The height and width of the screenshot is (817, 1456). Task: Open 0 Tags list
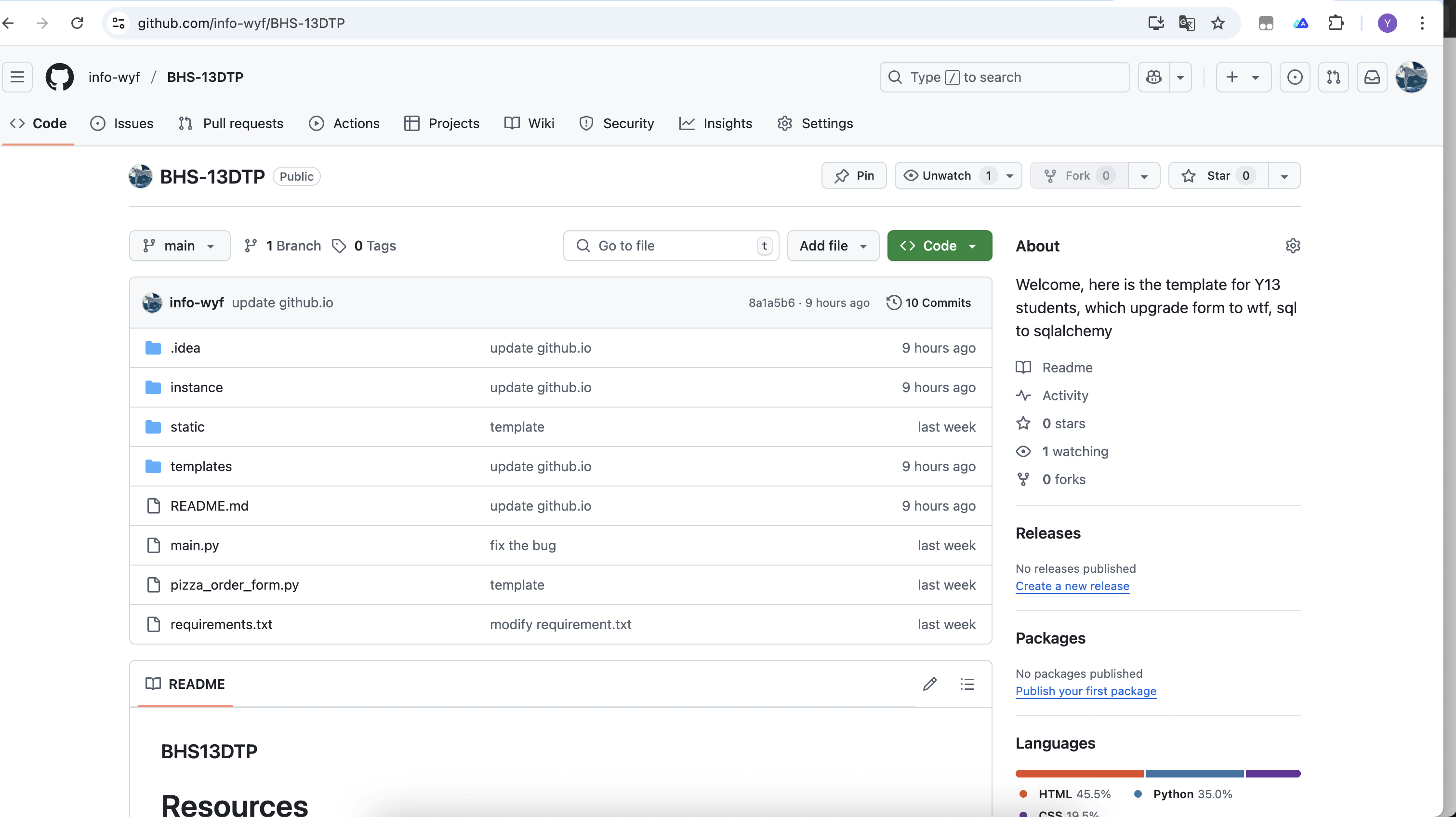click(365, 246)
